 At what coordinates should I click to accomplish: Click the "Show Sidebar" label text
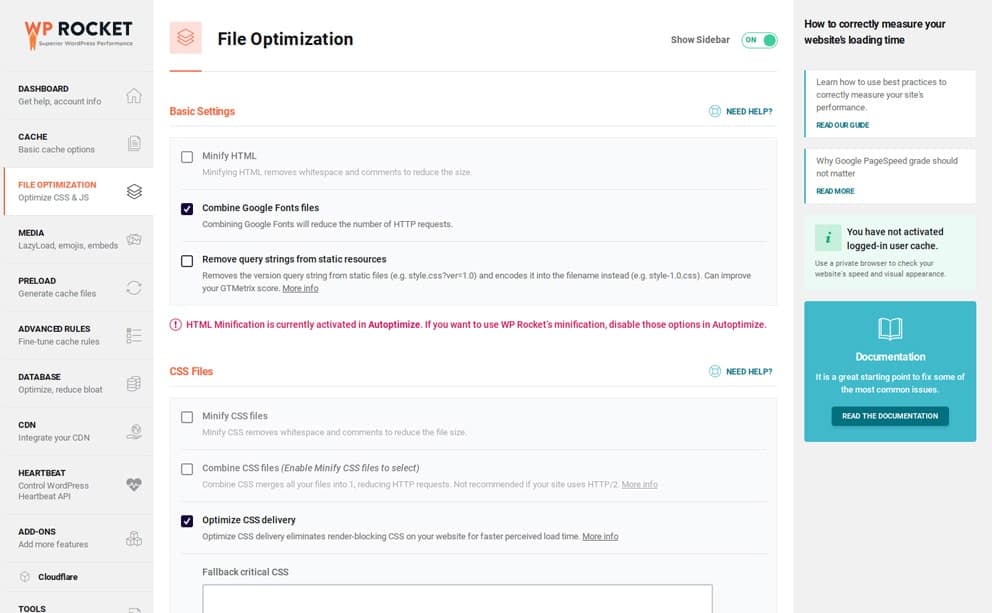point(700,40)
